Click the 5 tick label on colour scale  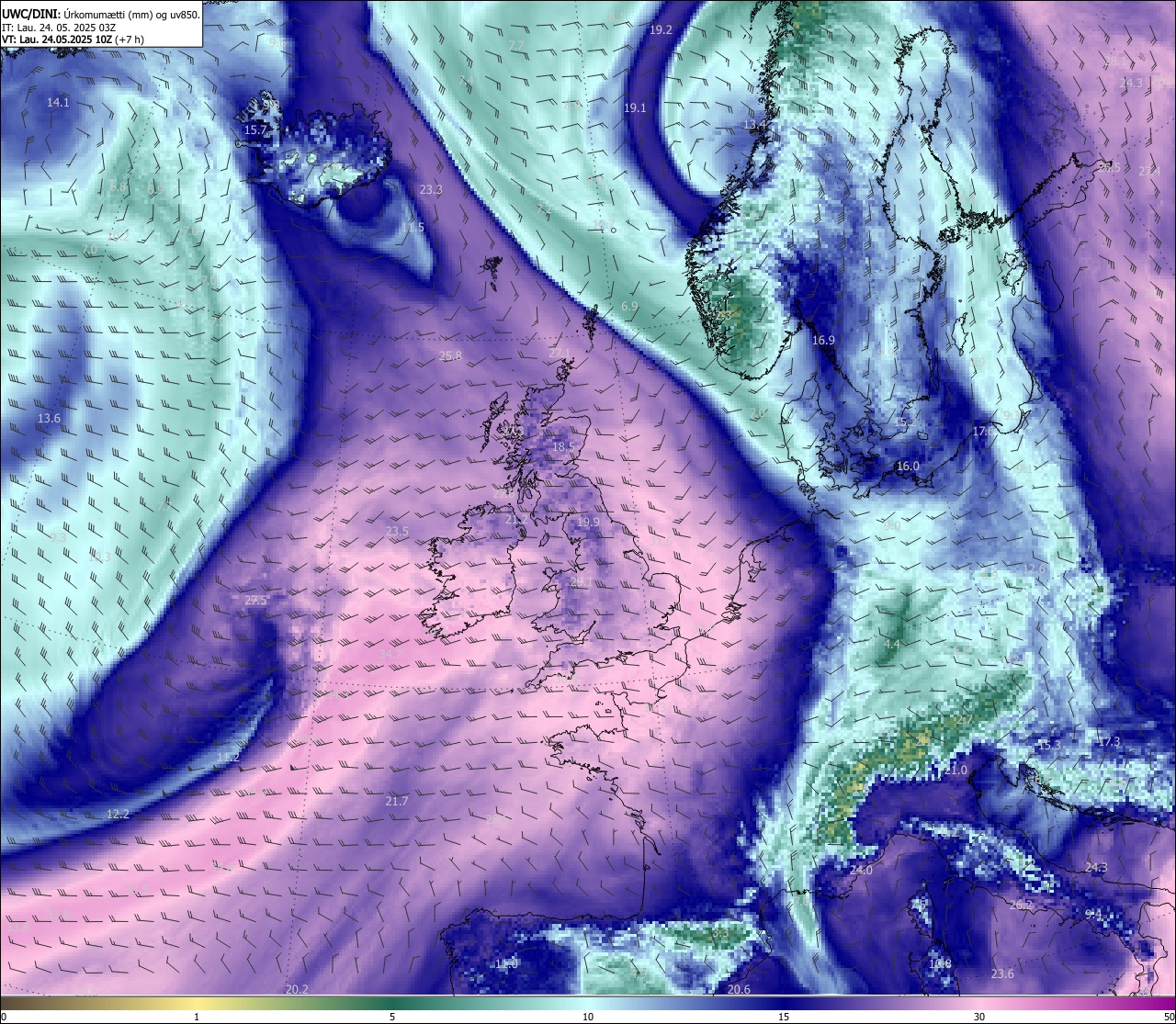point(392,1018)
